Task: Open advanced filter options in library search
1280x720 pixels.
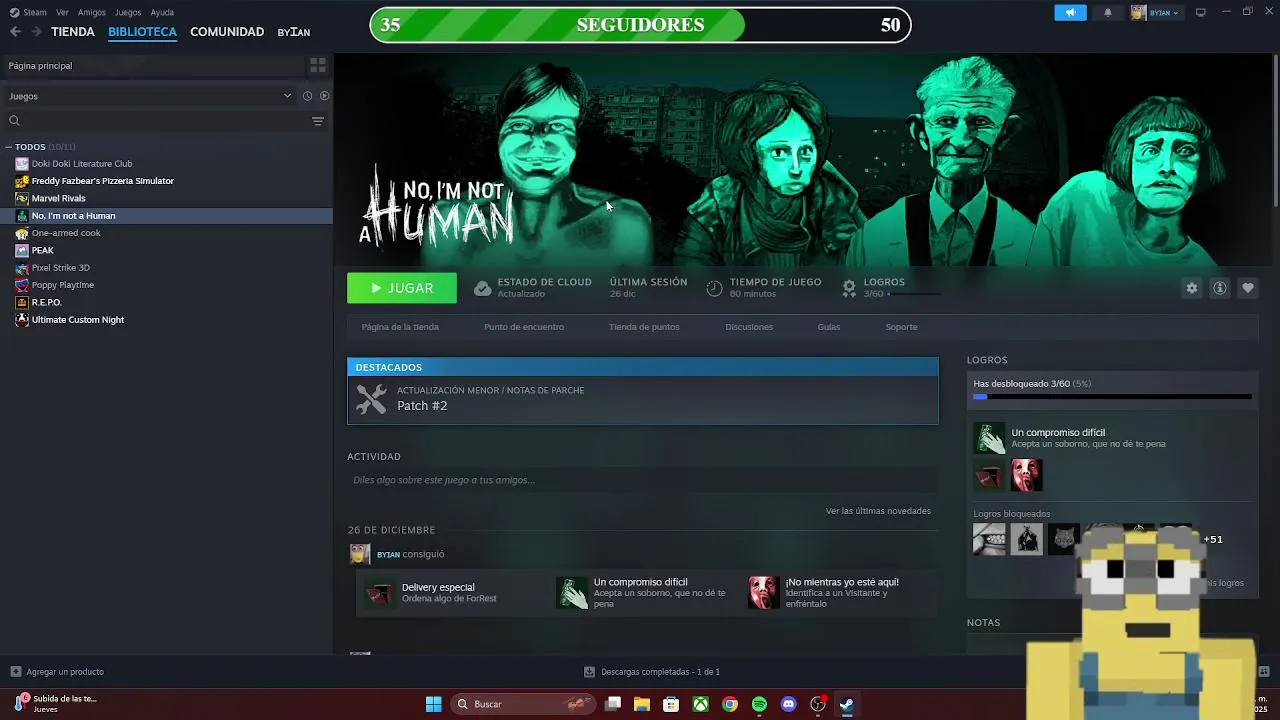Action: point(318,121)
